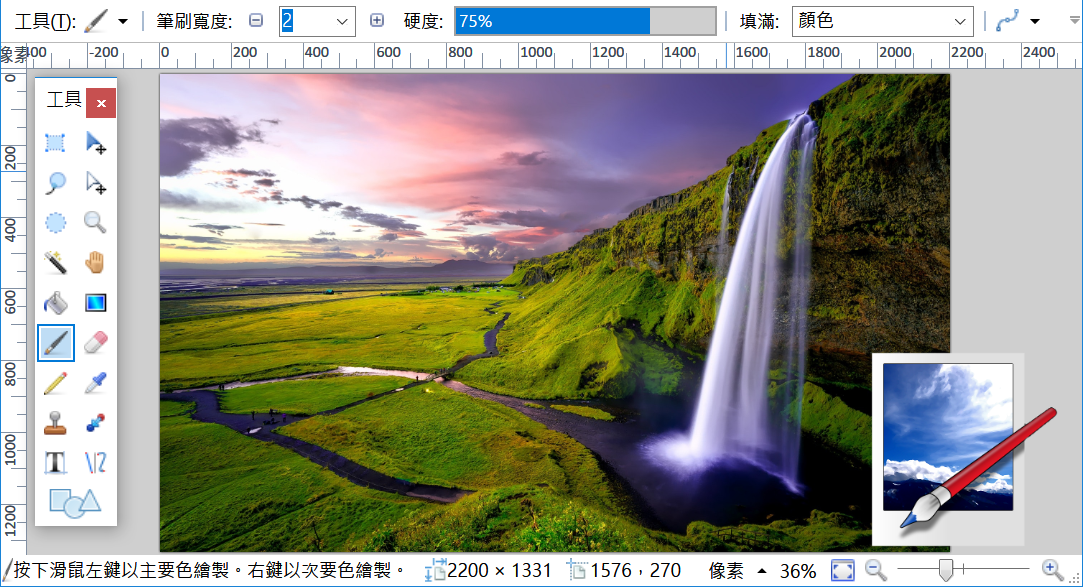The height and width of the screenshot is (587, 1083).
Task: Open the 像素 units selector in status bar
Action: (737, 571)
